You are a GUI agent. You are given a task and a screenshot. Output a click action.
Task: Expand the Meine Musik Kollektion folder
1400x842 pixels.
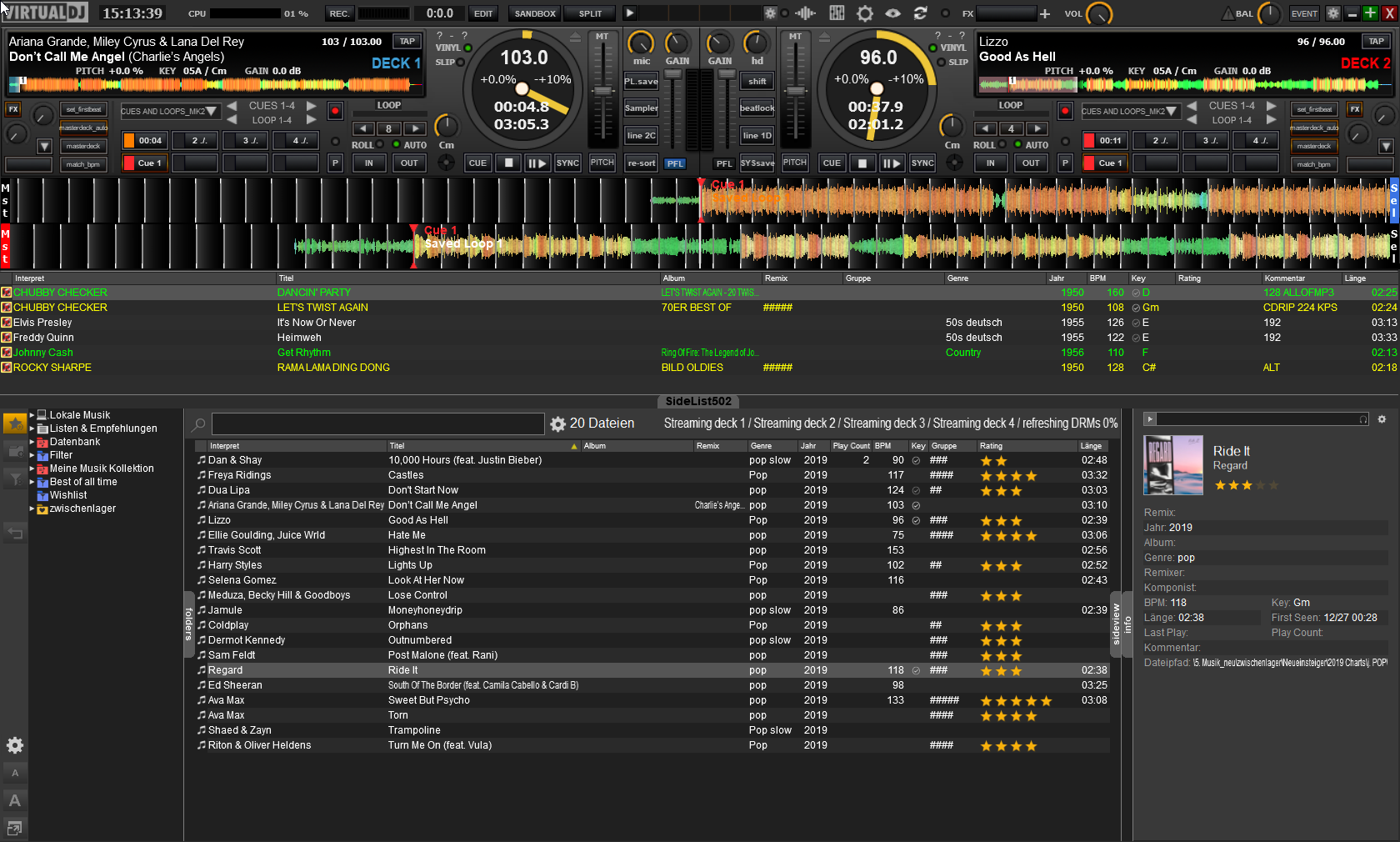tap(32, 468)
